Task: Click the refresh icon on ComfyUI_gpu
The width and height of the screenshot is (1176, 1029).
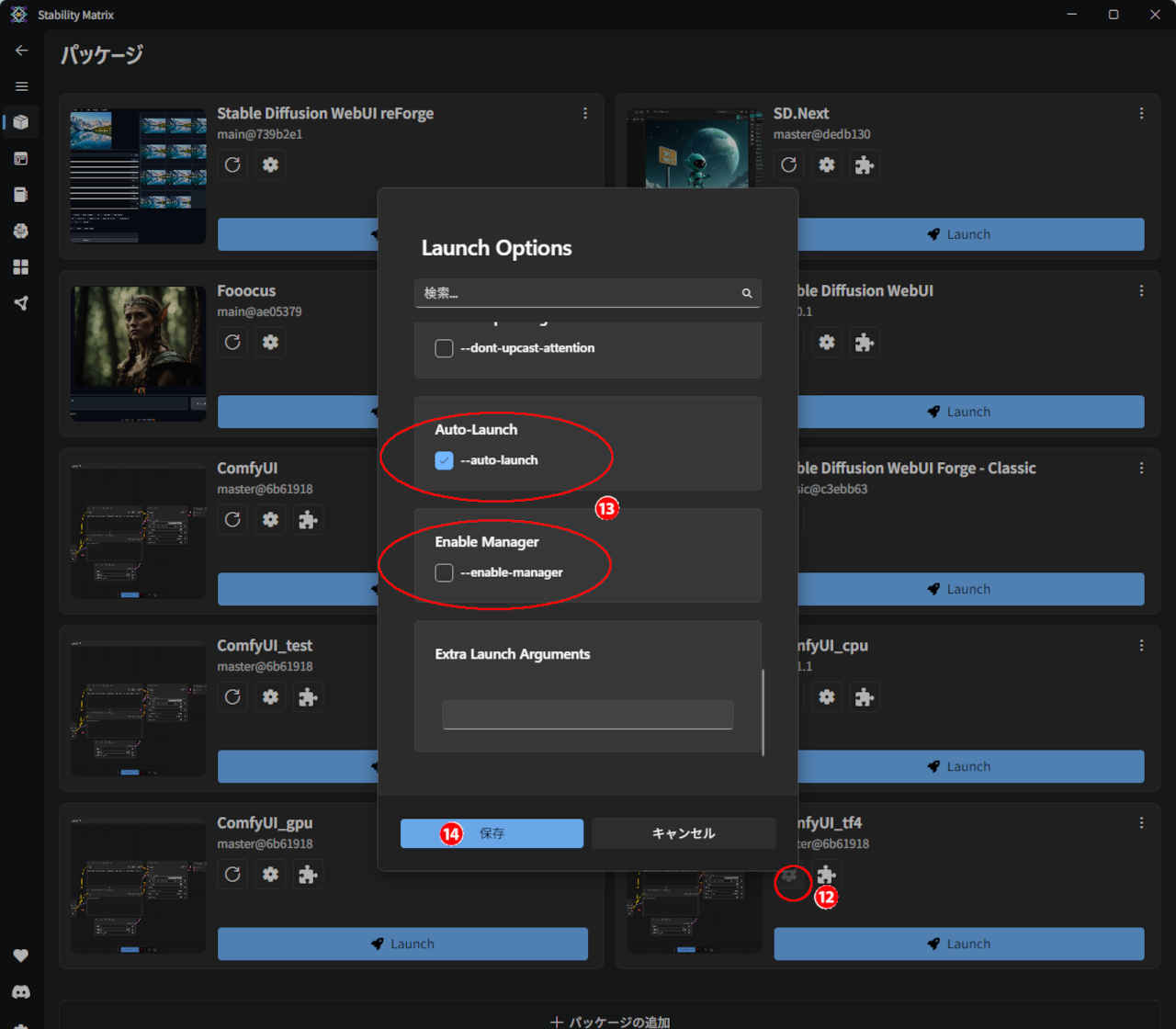Action: pos(232,874)
